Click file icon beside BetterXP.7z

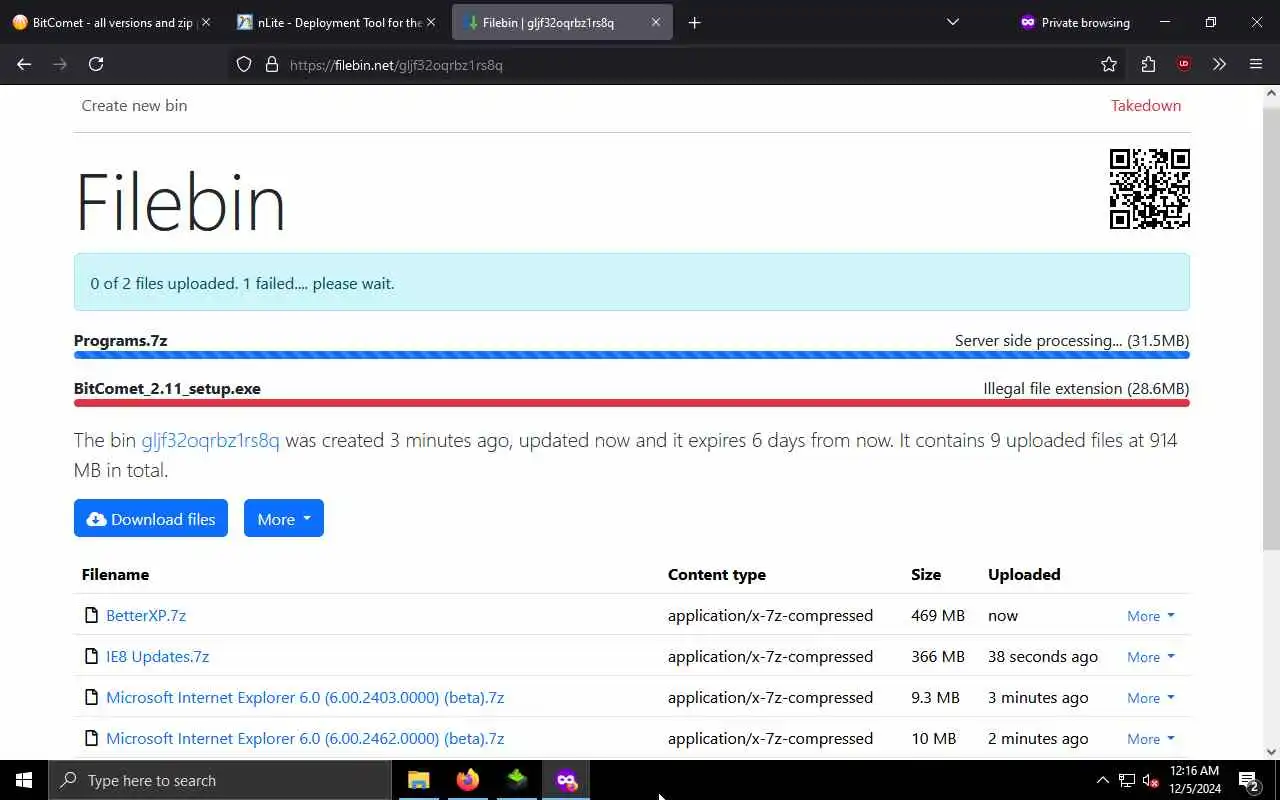click(x=92, y=615)
